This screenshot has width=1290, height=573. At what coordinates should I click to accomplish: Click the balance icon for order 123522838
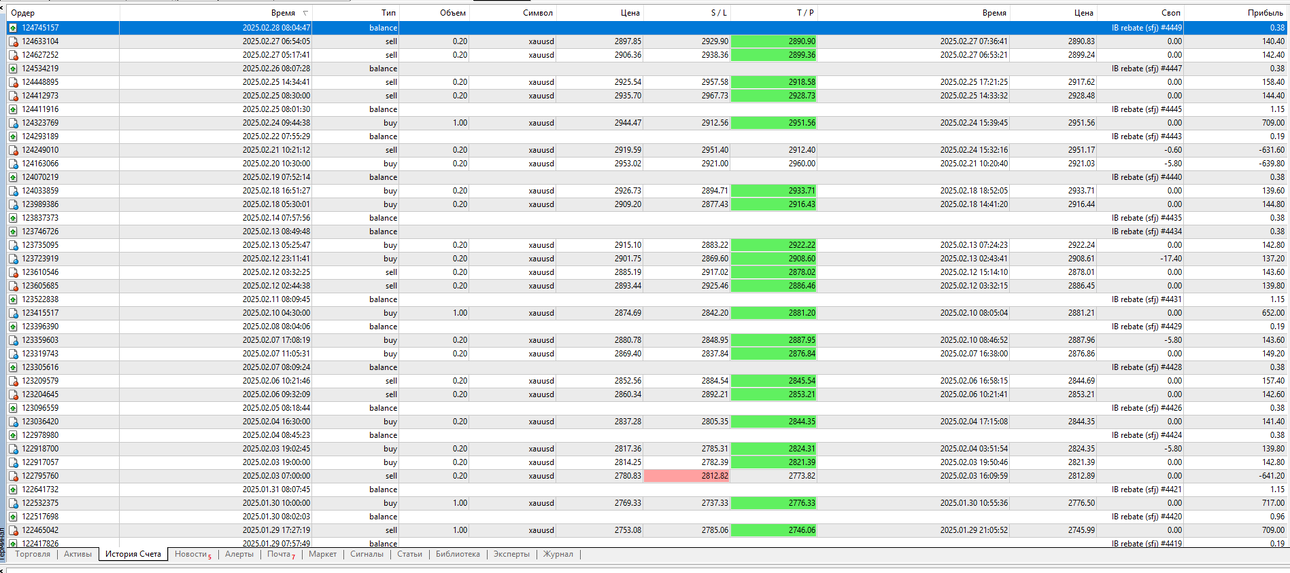click(x=13, y=299)
